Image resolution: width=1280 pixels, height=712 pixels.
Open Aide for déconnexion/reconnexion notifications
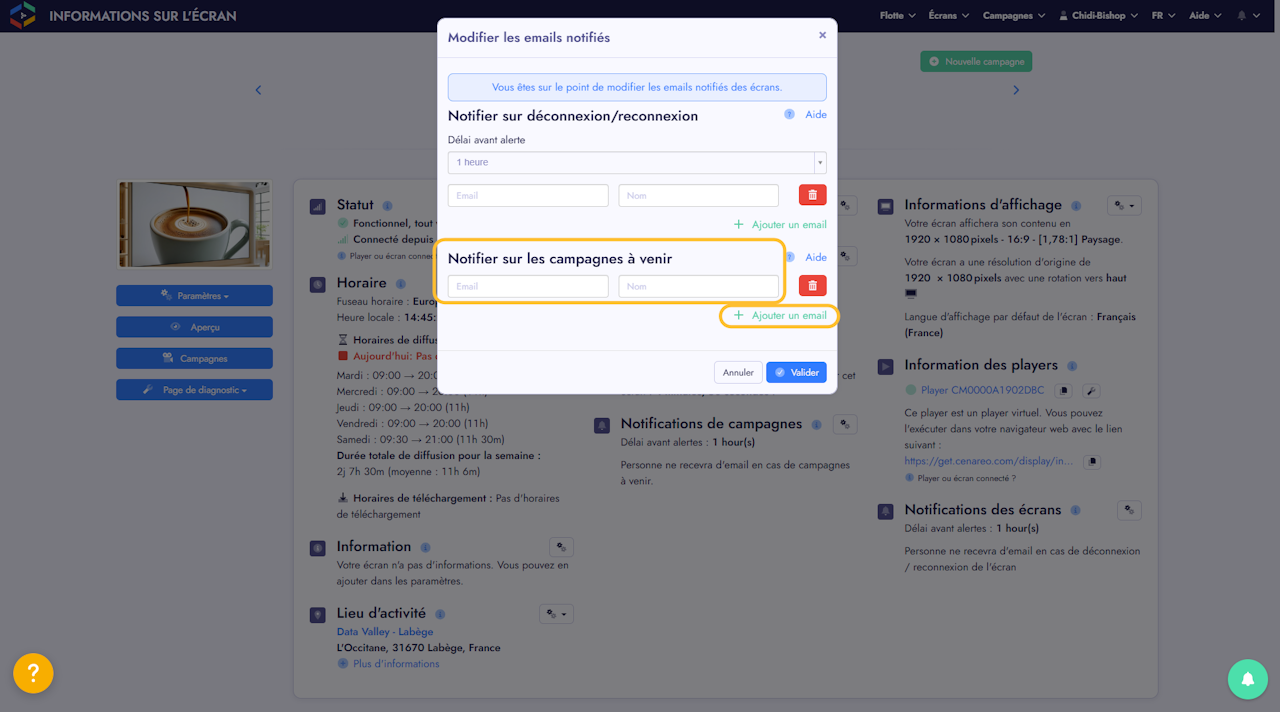(x=816, y=115)
